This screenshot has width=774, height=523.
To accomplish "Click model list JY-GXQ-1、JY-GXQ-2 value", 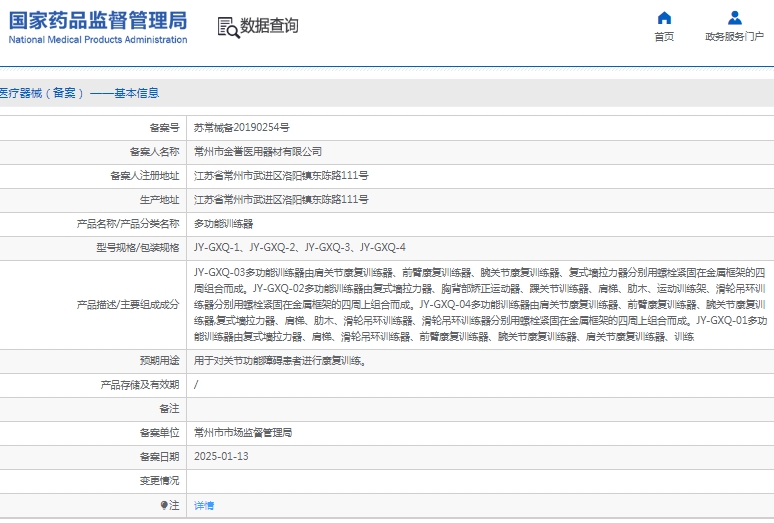I will pos(300,248).
